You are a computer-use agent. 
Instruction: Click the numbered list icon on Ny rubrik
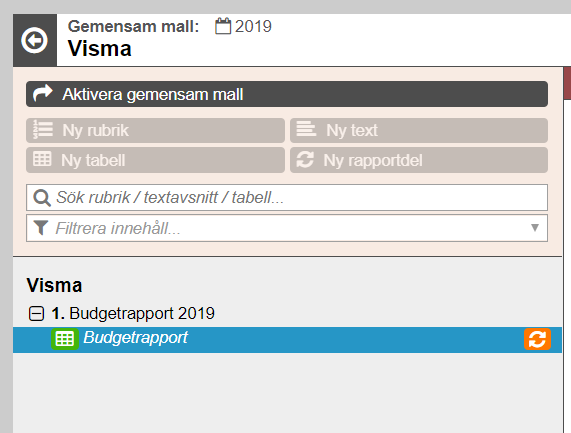[x=43, y=130]
